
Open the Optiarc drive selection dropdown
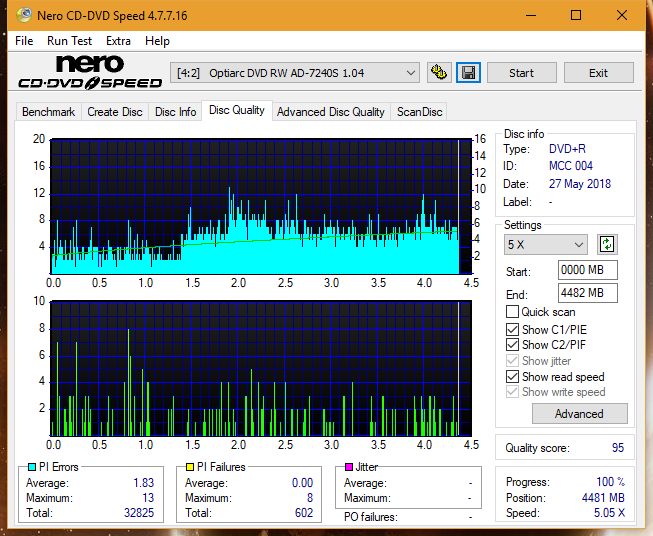coord(294,73)
